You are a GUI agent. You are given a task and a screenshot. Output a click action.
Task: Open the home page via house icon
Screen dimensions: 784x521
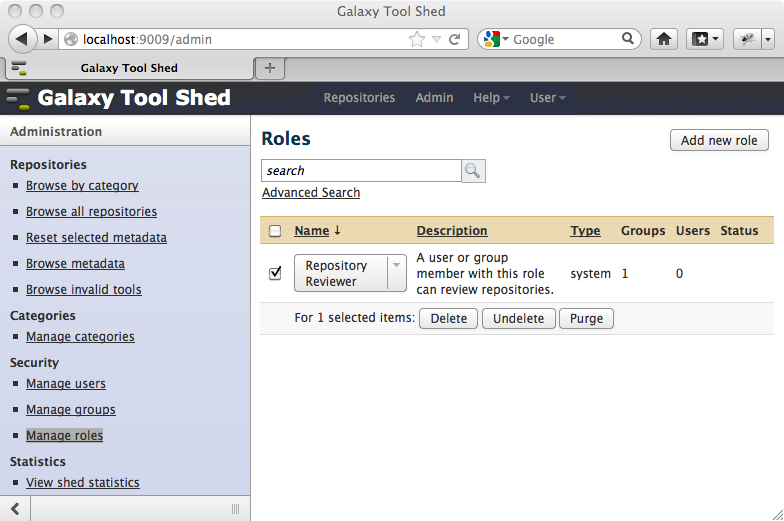[664, 39]
